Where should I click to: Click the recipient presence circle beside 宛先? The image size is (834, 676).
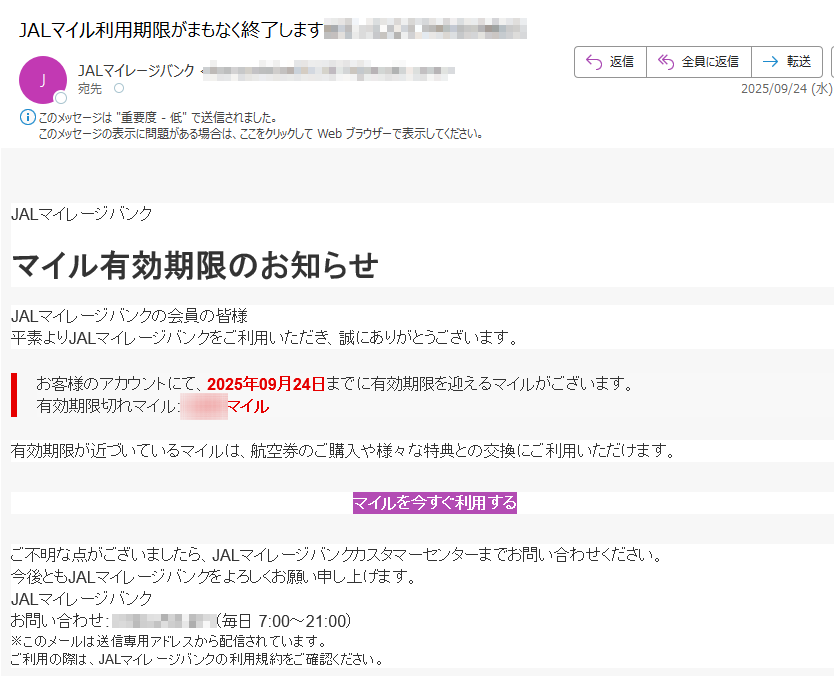(x=119, y=89)
